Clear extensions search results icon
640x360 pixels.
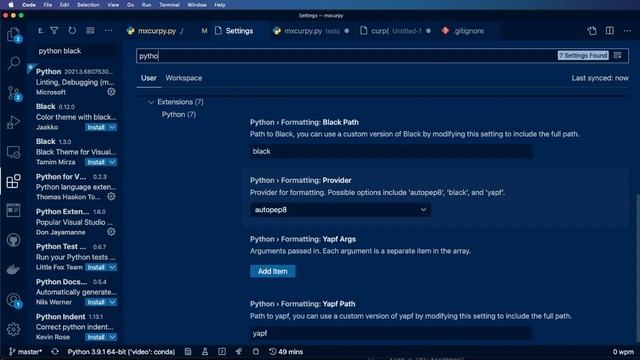click(90, 31)
